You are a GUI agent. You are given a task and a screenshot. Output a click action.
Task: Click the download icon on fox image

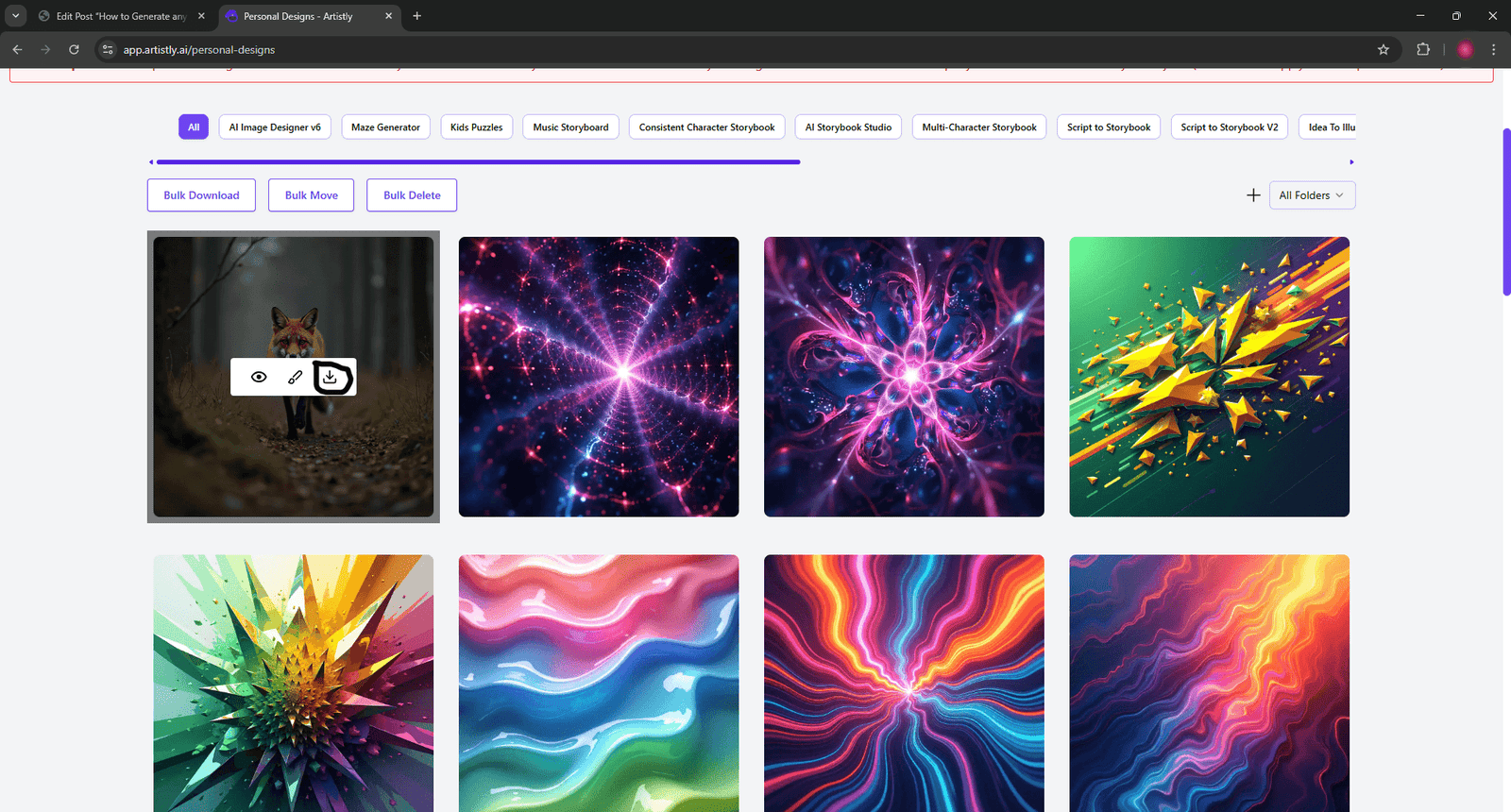click(330, 377)
